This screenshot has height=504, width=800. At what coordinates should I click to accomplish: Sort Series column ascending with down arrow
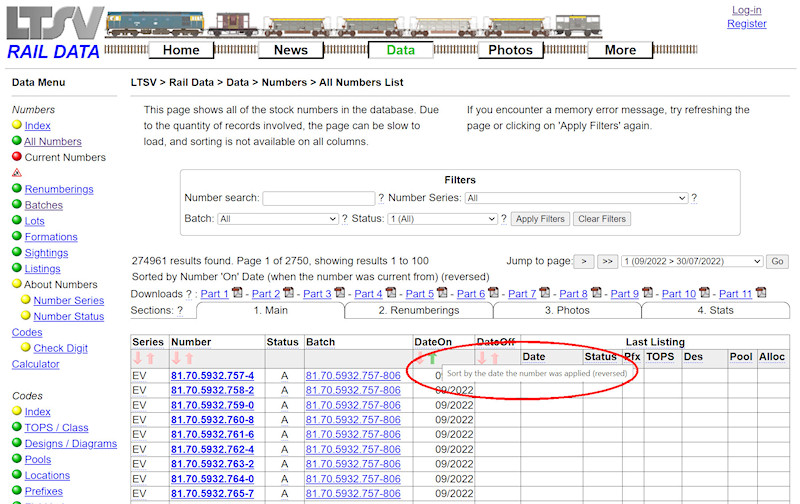click(x=138, y=358)
